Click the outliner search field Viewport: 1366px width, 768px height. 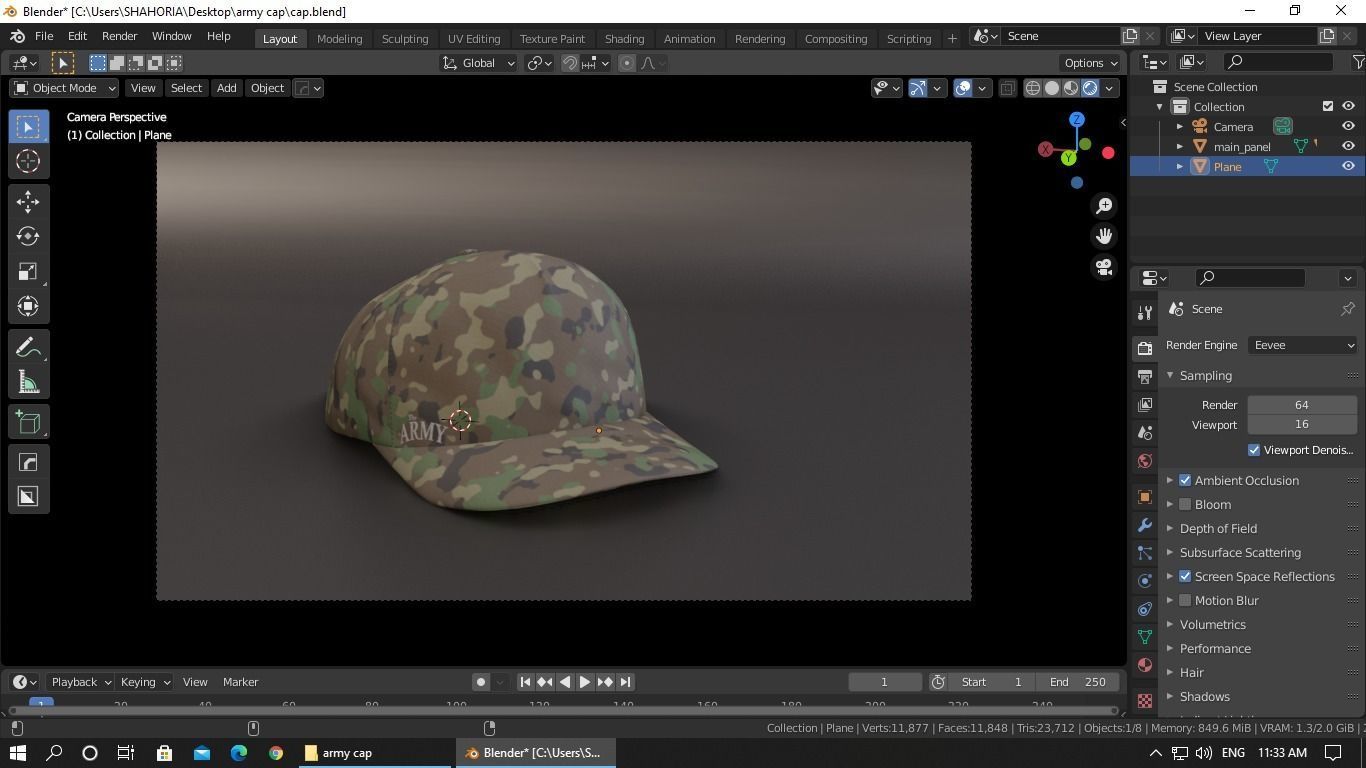[1279, 62]
